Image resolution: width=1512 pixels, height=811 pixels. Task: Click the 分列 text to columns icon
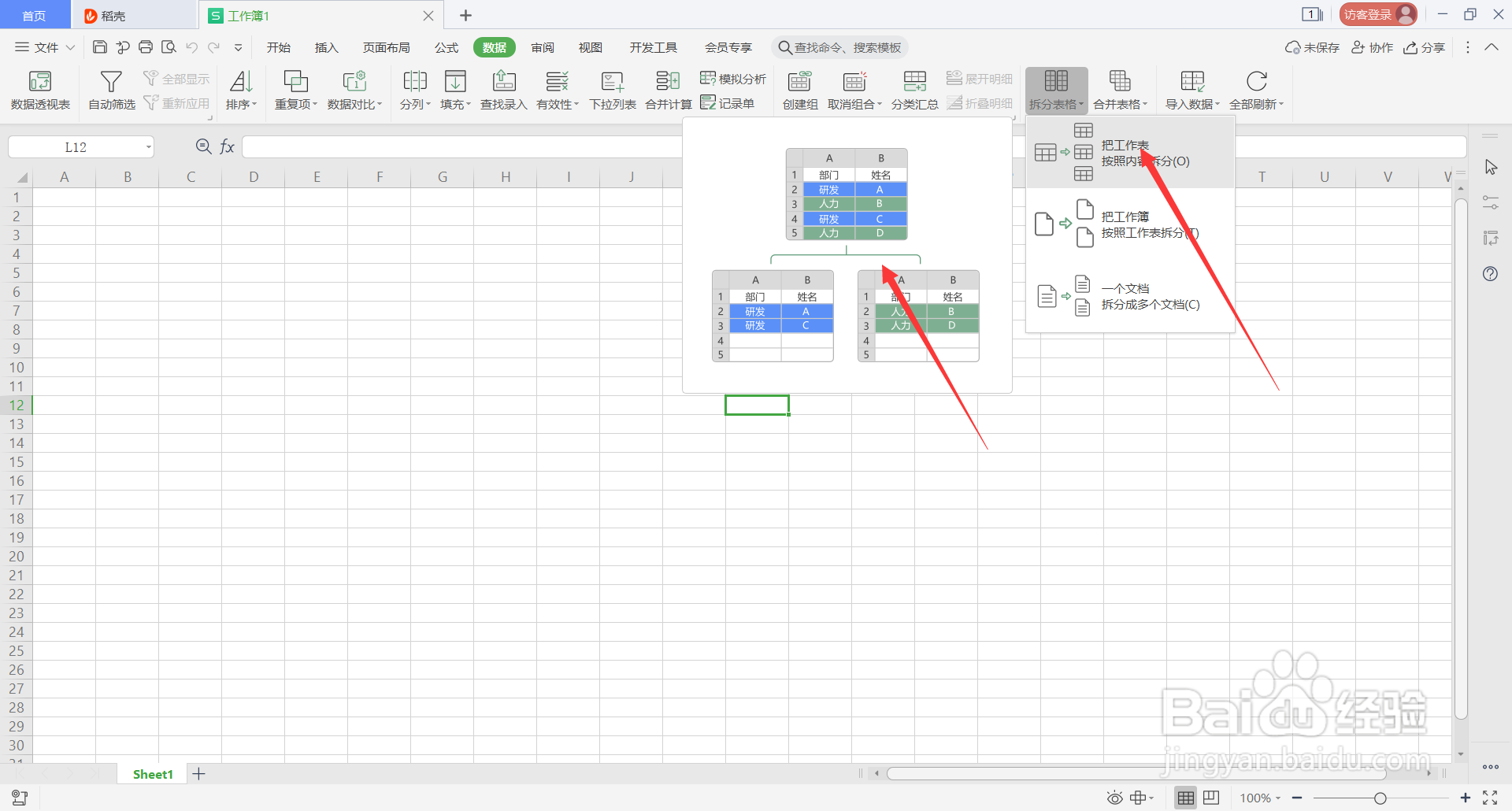[414, 81]
